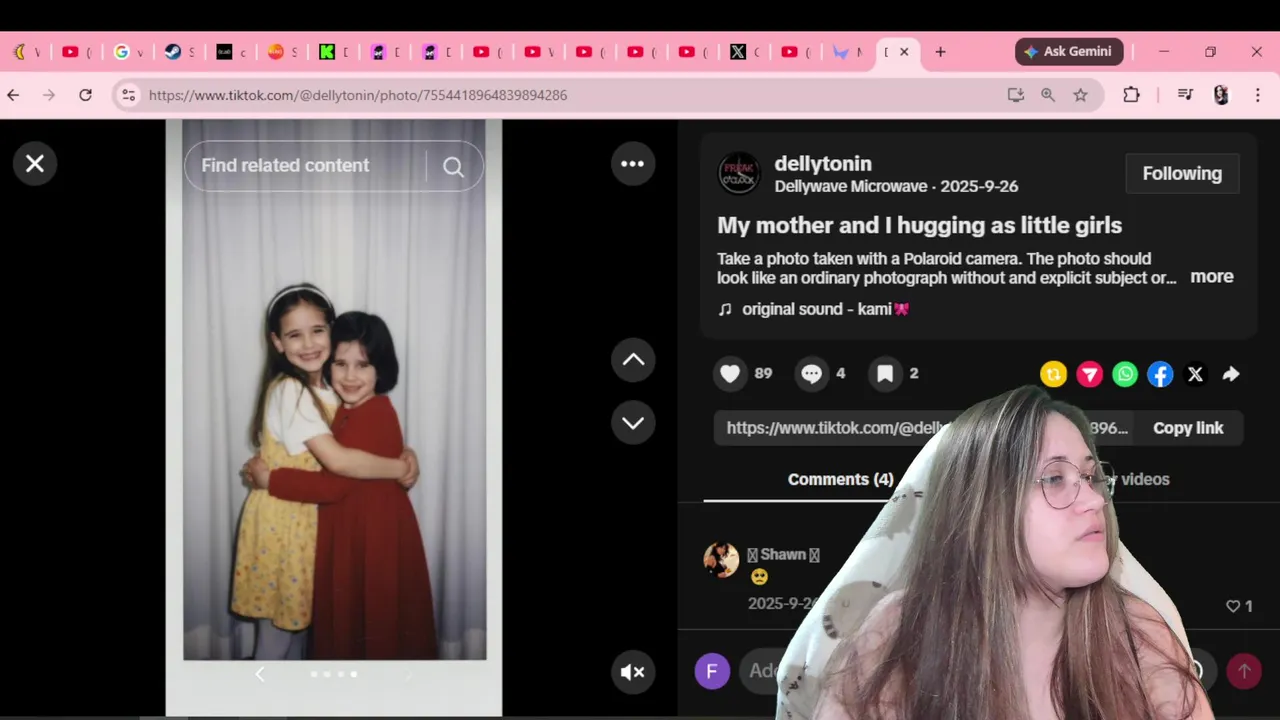1280x720 pixels.
Task: Switch to the banana icon tab
Action: [26, 52]
